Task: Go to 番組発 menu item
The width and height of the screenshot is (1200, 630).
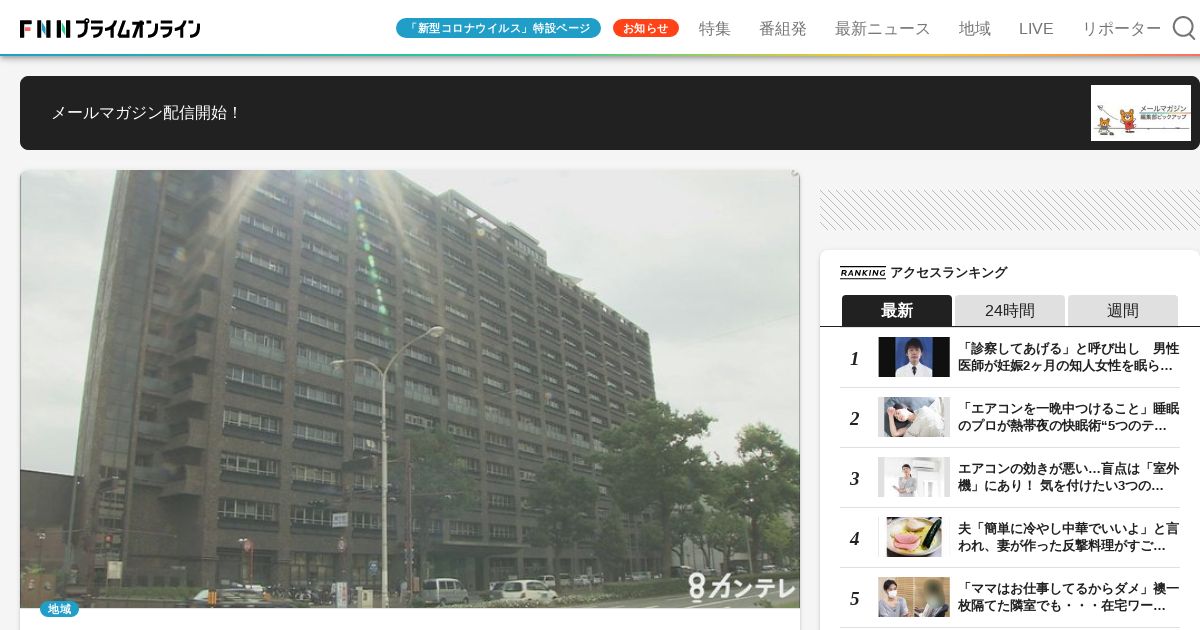Action: (x=783, y=29)
